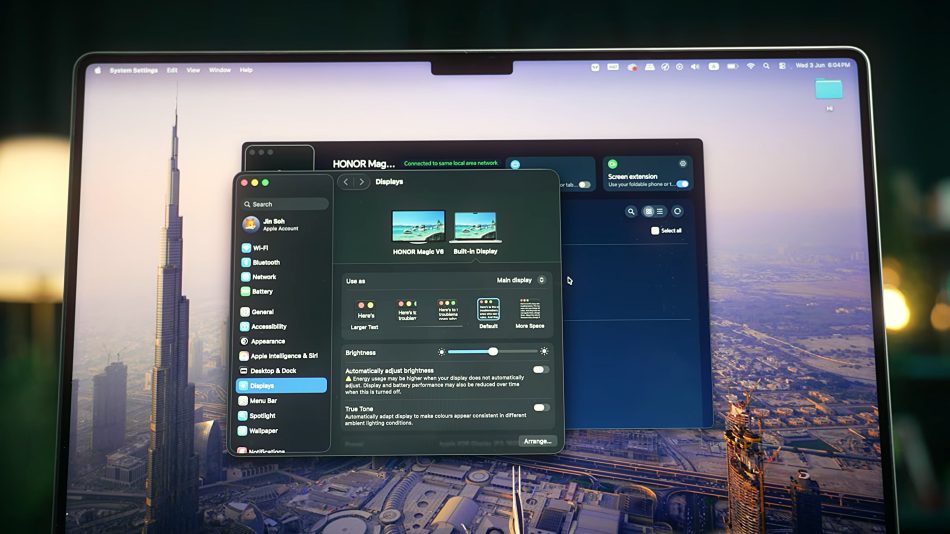Image resolution: width=950 pixels, height=534 pixels.
Task: Select the highlighted Displays sidebar item
Action: tap(282, 385)
